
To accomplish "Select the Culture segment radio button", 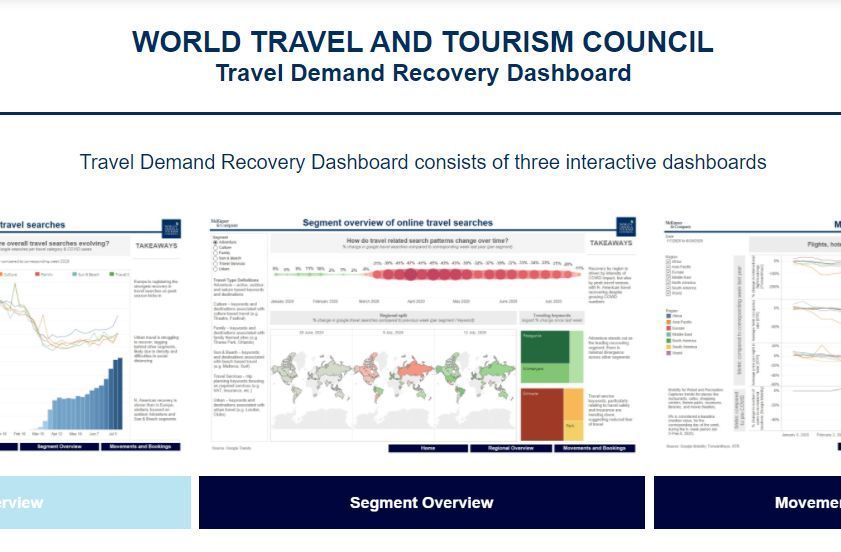I will tap(216, 248).
